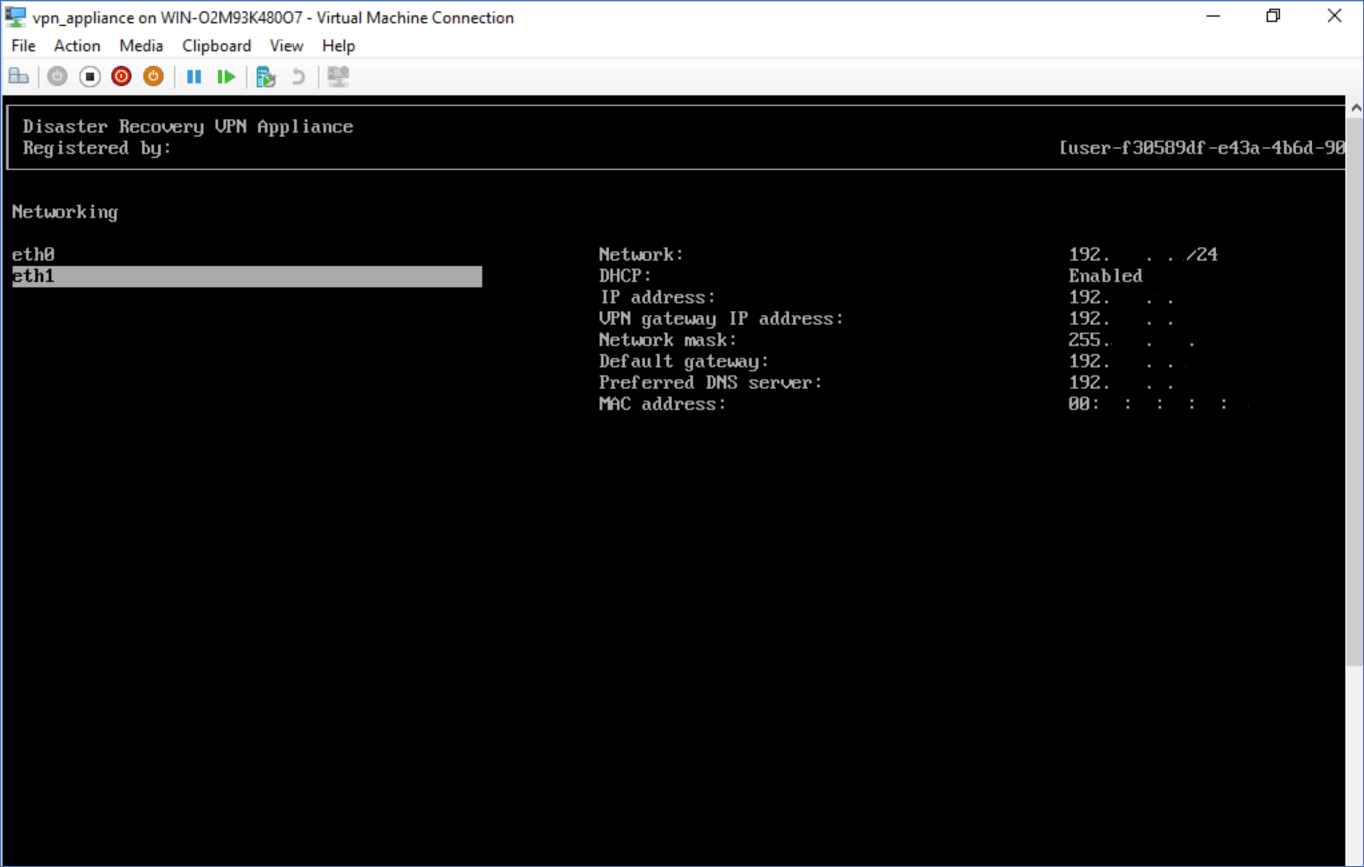Open the Action menu
Screen dimensions: 1364x867
point(76,45)
